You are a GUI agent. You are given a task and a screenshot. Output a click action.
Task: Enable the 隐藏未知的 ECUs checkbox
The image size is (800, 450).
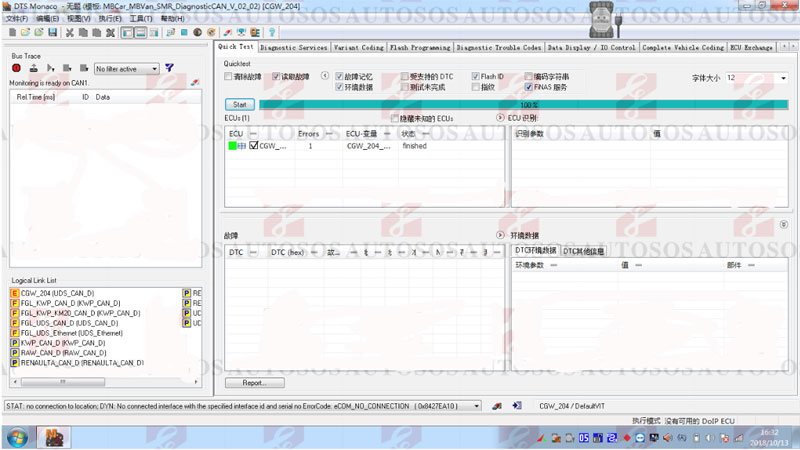point(394,118)
